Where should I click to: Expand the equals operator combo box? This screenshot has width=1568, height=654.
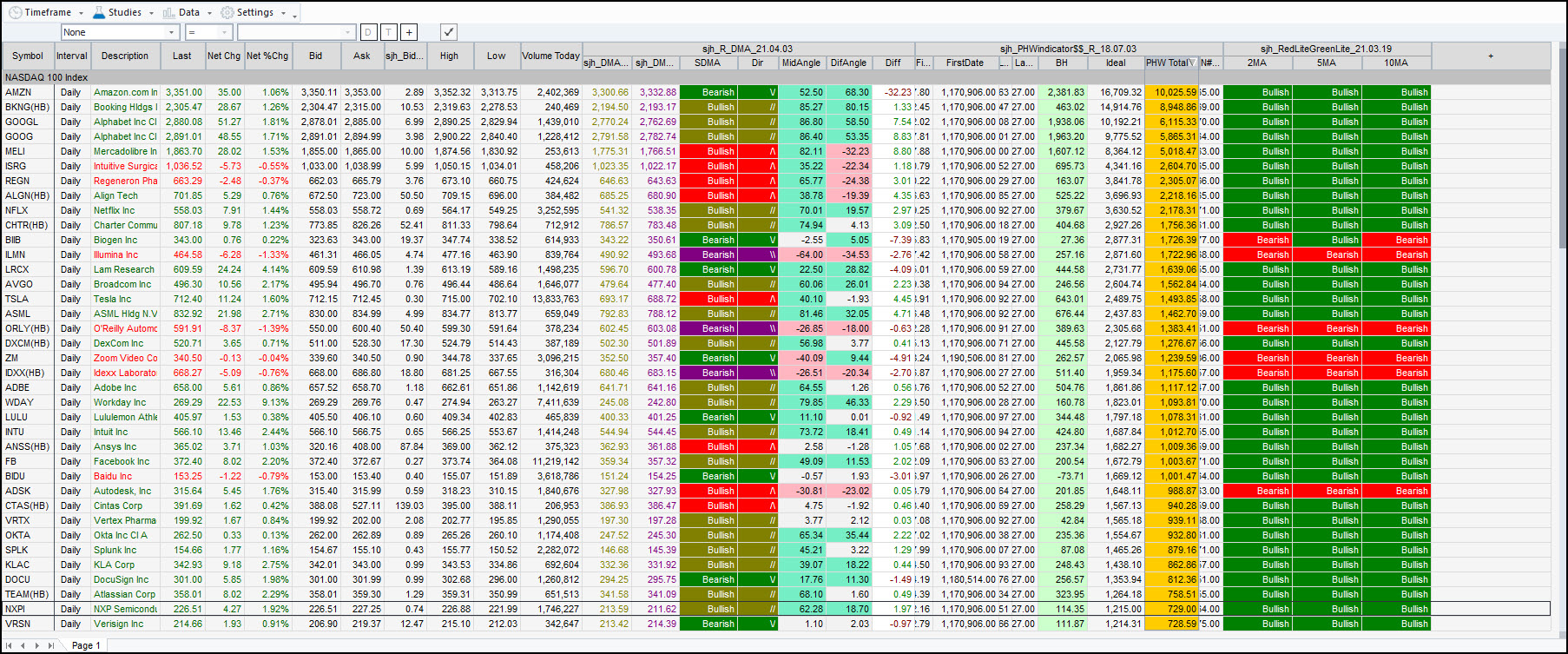tap(225, 32)
